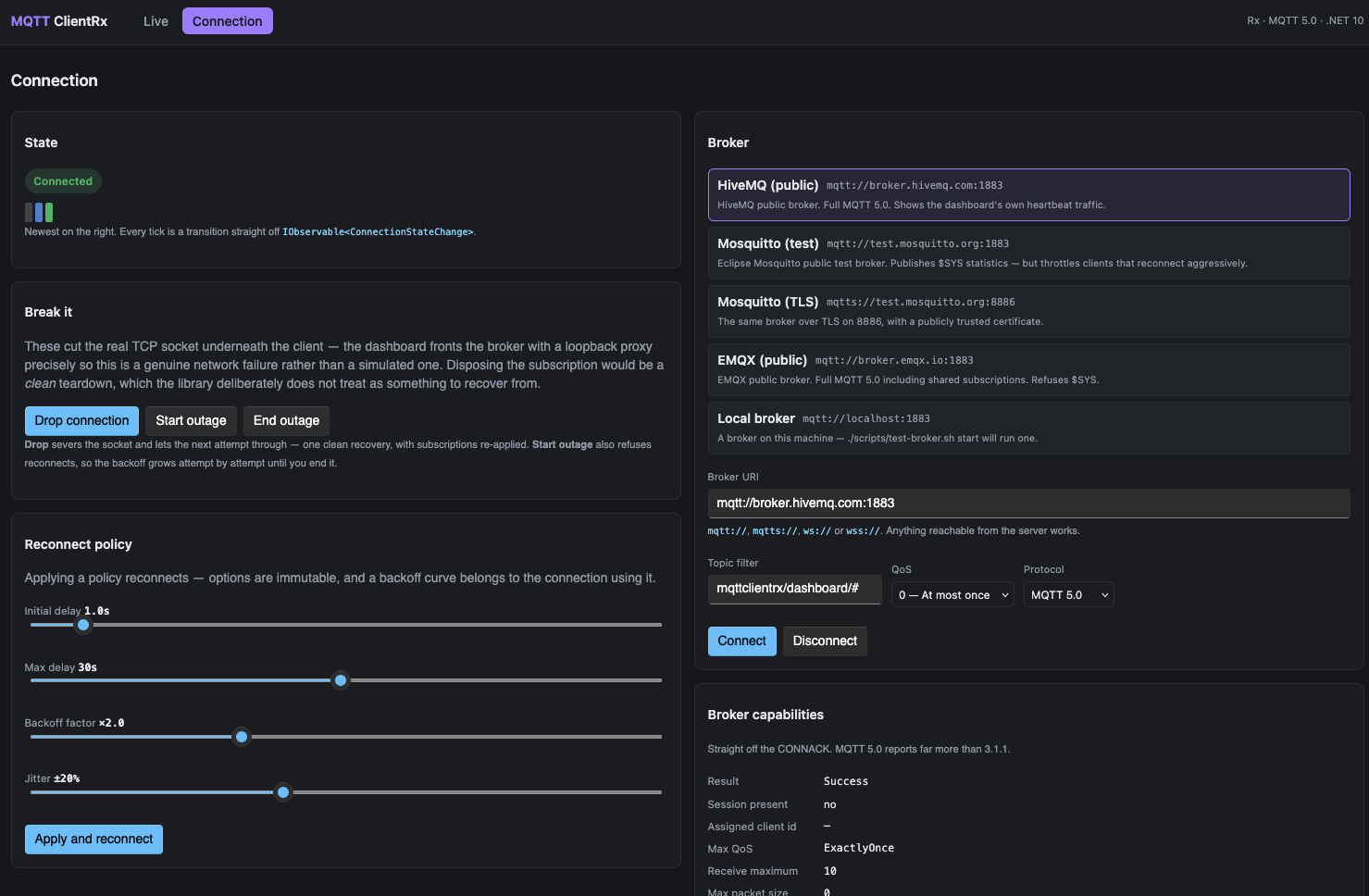Click the 'Reconnect policy' heading
The height and width of the screenshot is (896, 1369).
point(78,544)
